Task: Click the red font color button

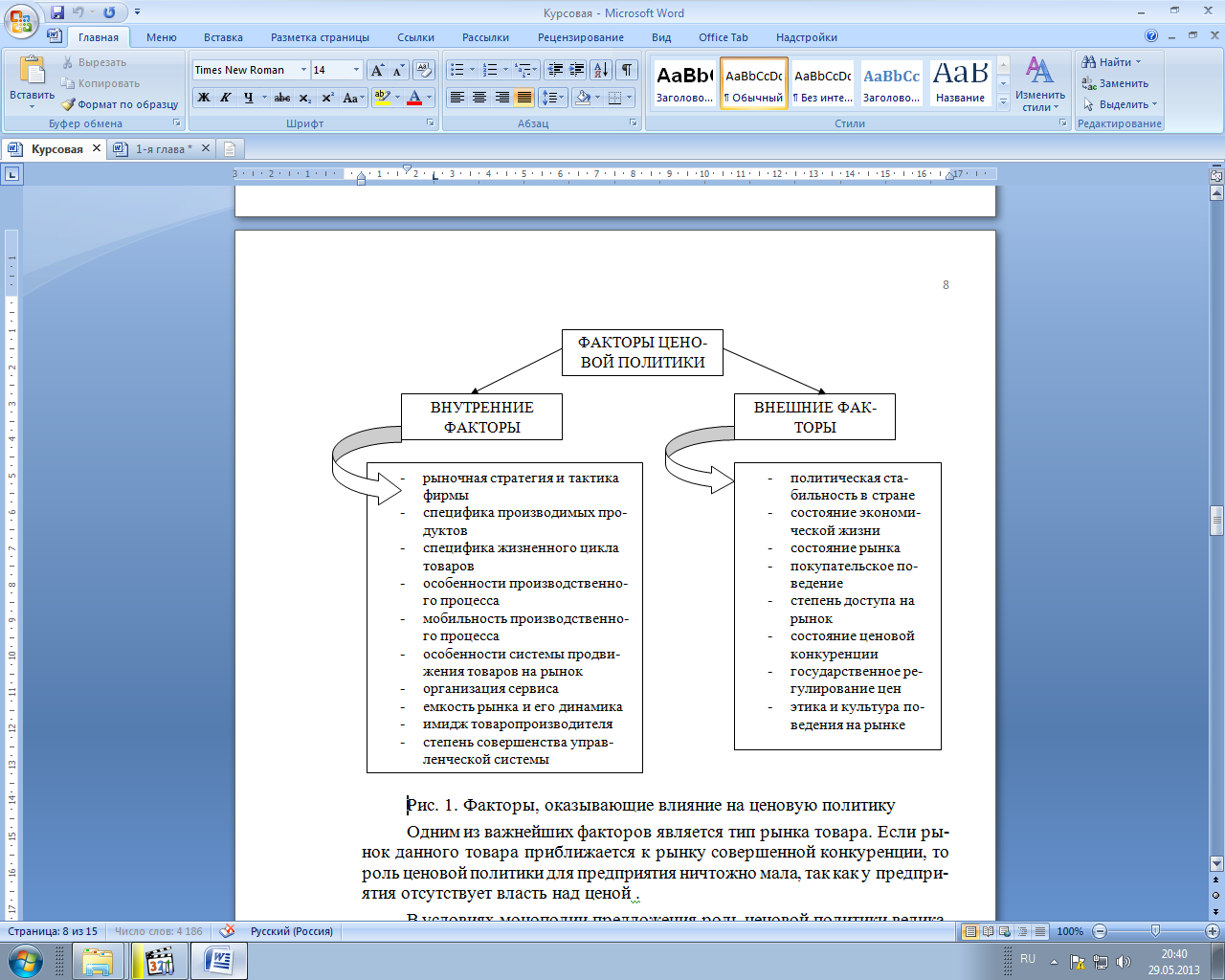Action: click(x=413, y=98)
